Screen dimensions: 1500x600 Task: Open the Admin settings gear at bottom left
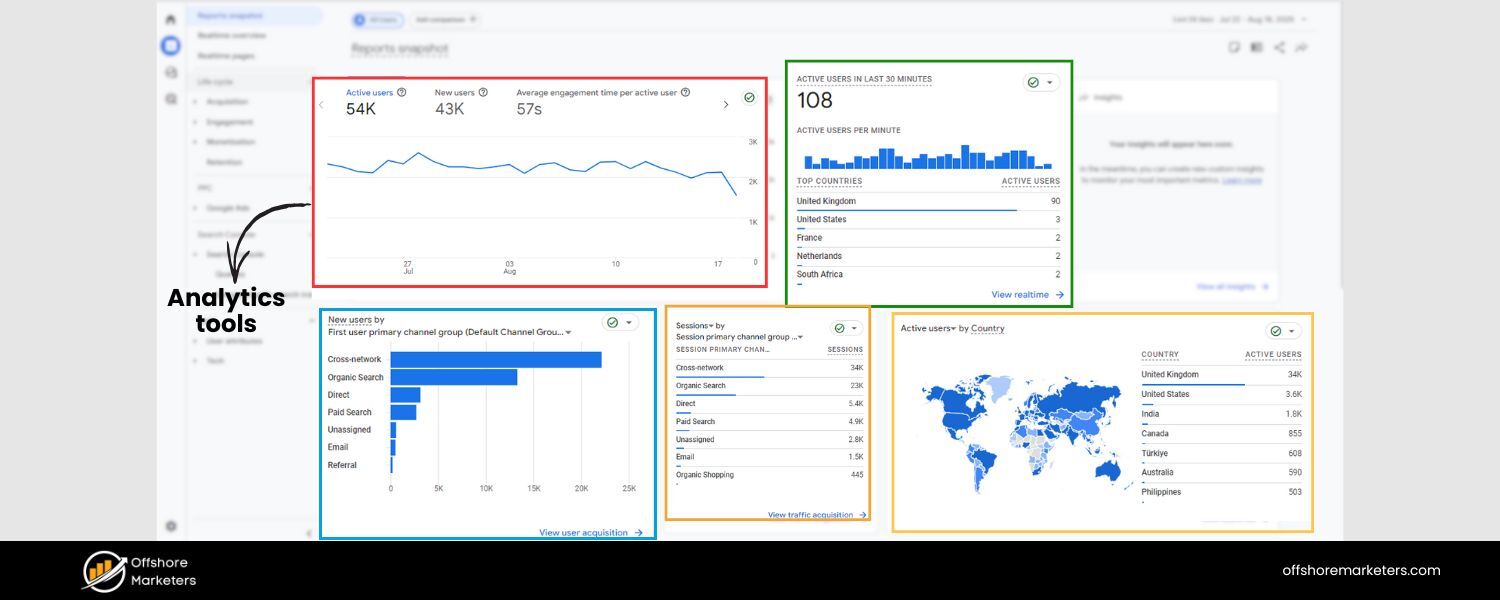coord(171,525)
